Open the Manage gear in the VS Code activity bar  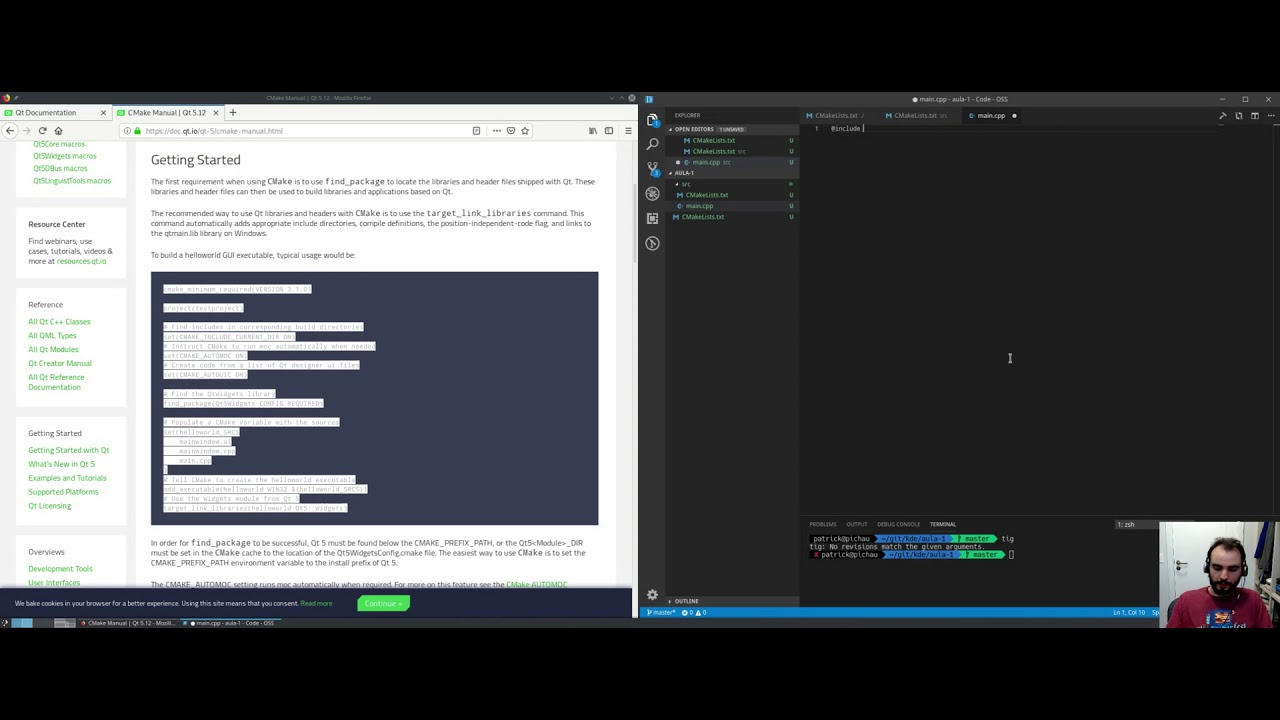coord(652,595)
